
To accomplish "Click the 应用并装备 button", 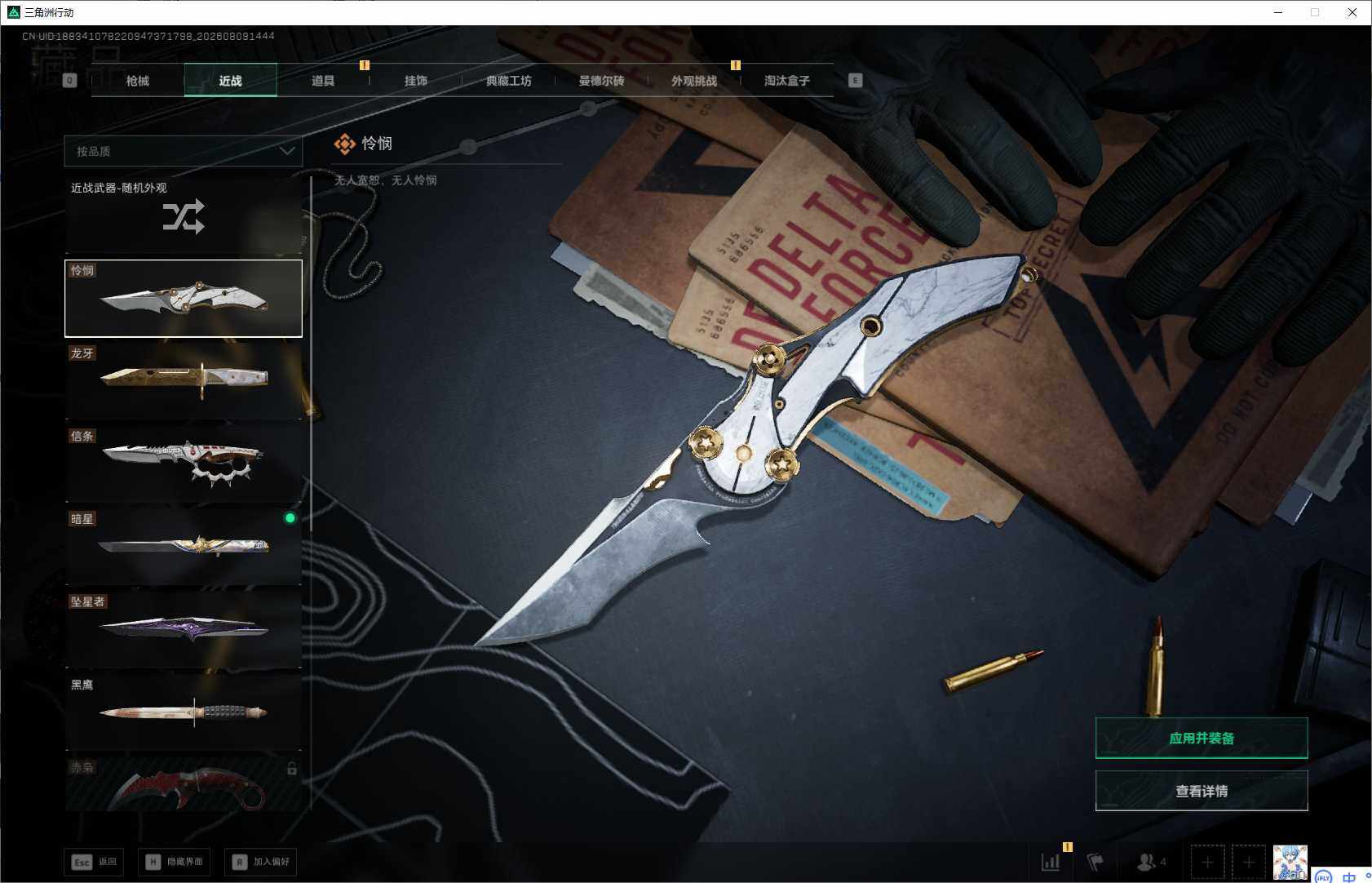I will click(1202, 738).
